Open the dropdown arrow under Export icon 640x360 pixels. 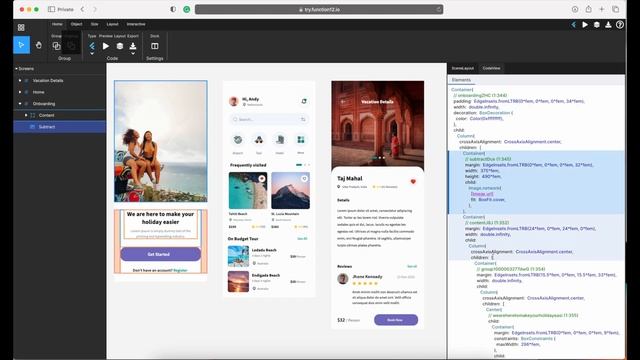click(x=133, y=53)
